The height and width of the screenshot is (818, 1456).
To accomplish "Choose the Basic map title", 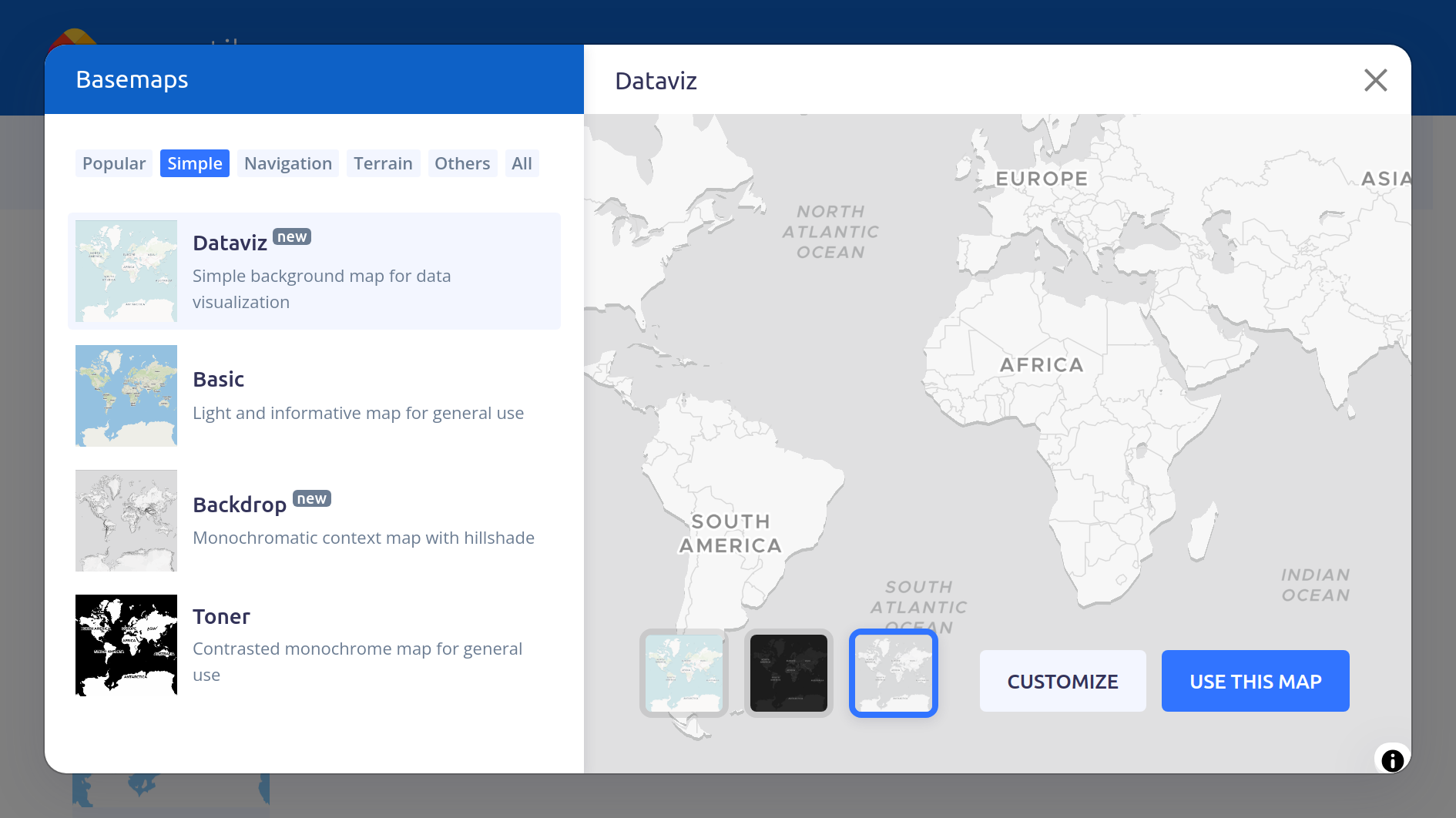I will pos(218,379).
